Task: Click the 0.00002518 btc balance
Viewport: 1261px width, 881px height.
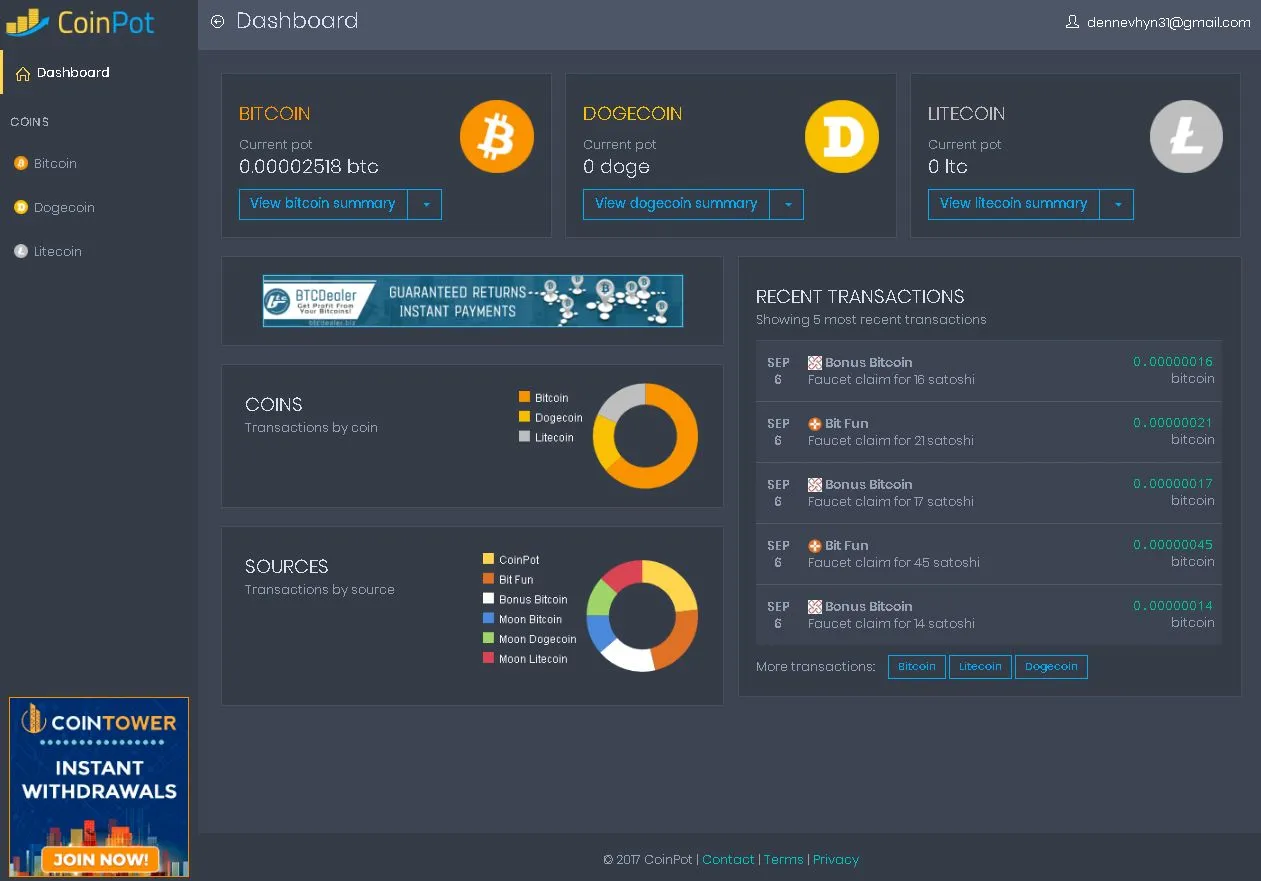Action: coord(309,167)
